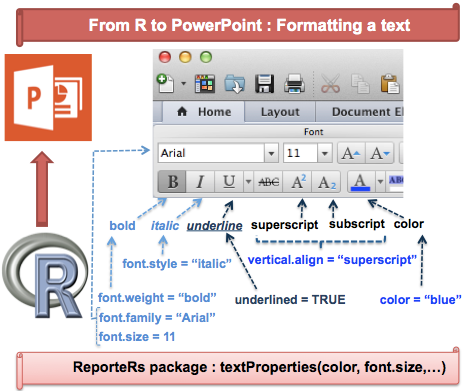Click the R logo
The width and height of the screenshot is (463, 391).
tap(44, 276)
